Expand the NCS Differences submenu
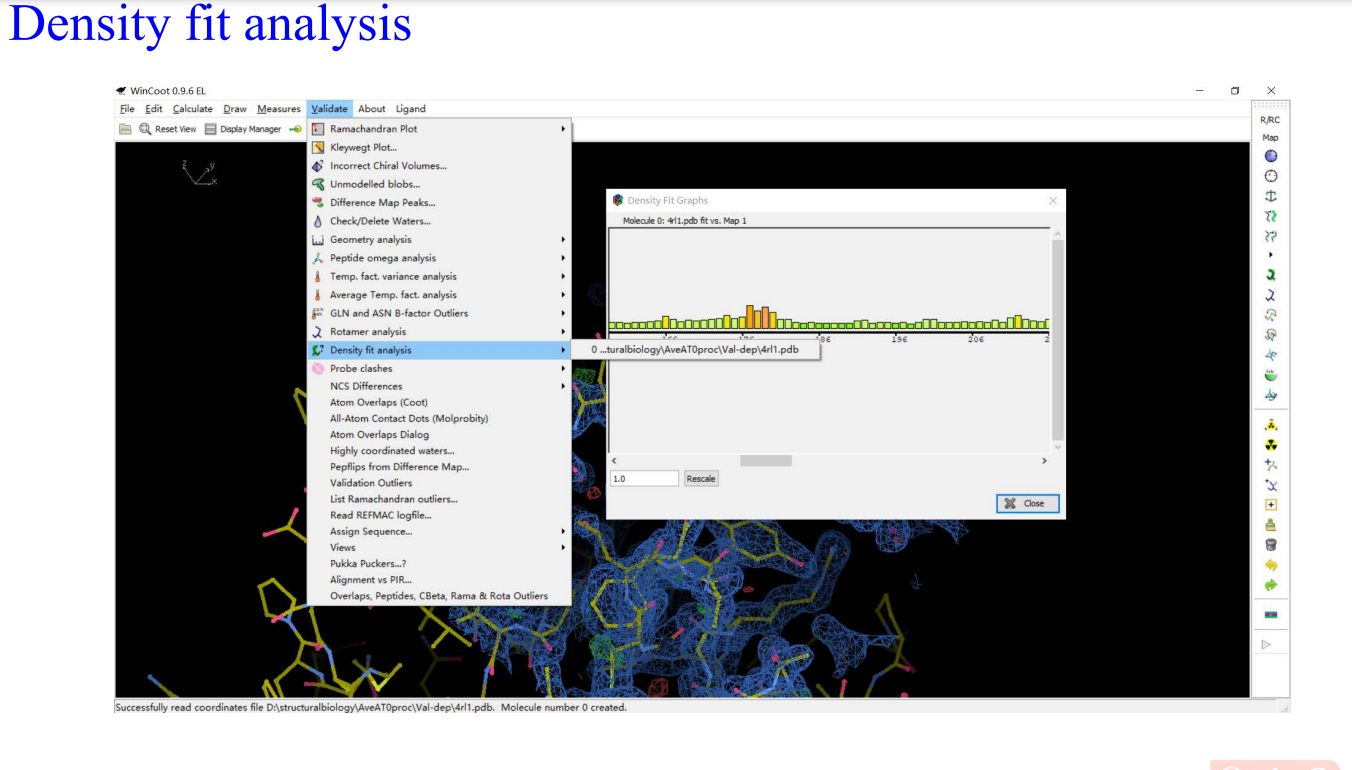Image resolution: width=1352 pixels, height=770 pixels. tap(439, 386)
